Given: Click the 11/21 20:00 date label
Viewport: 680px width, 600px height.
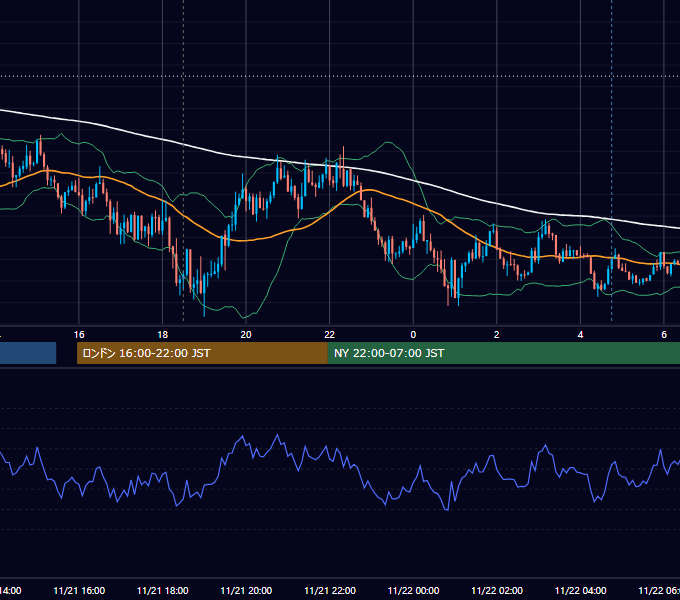Looking at the screenshot, I should coord(246,590).
